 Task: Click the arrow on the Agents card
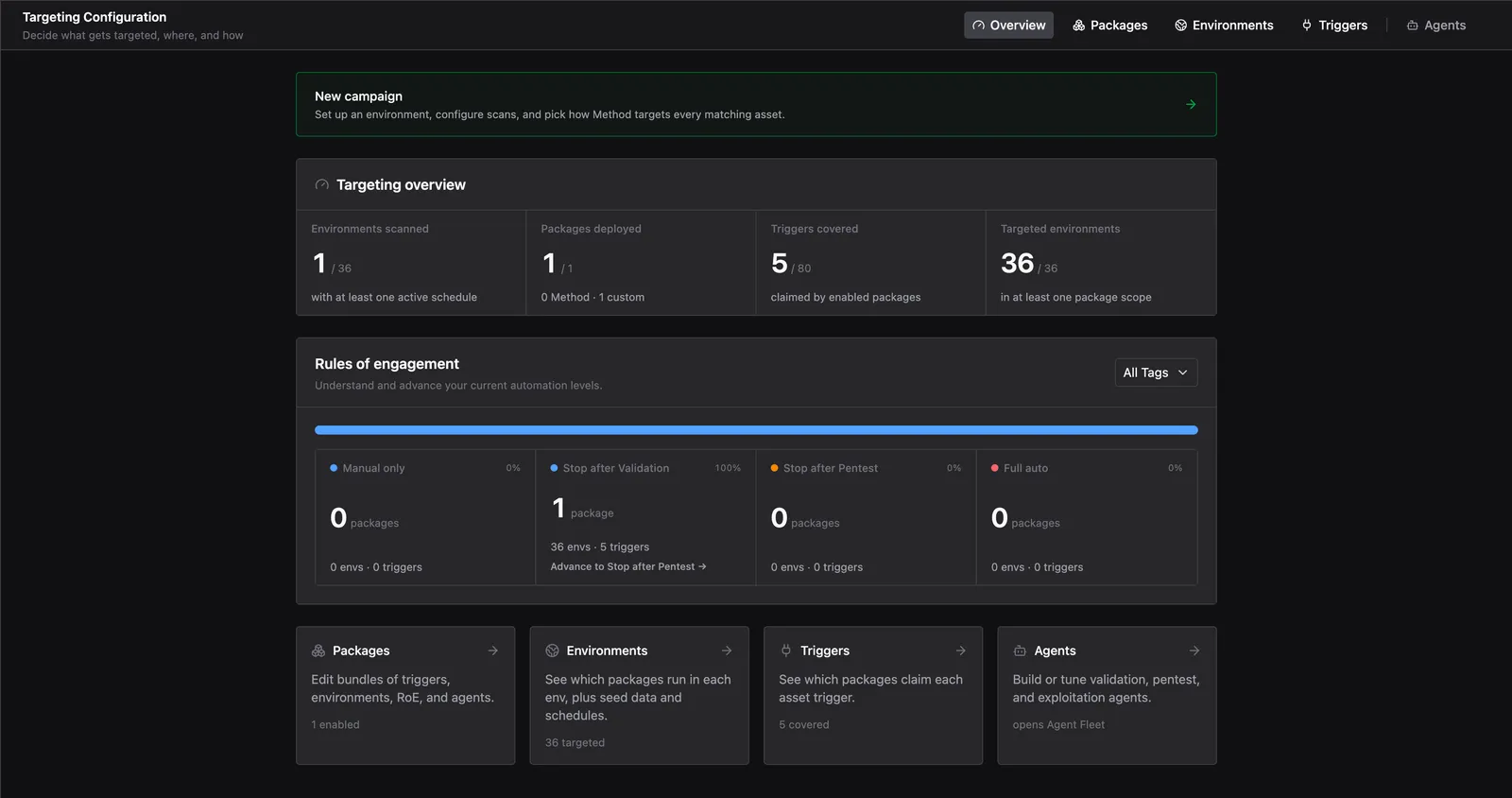(1194, 651)
